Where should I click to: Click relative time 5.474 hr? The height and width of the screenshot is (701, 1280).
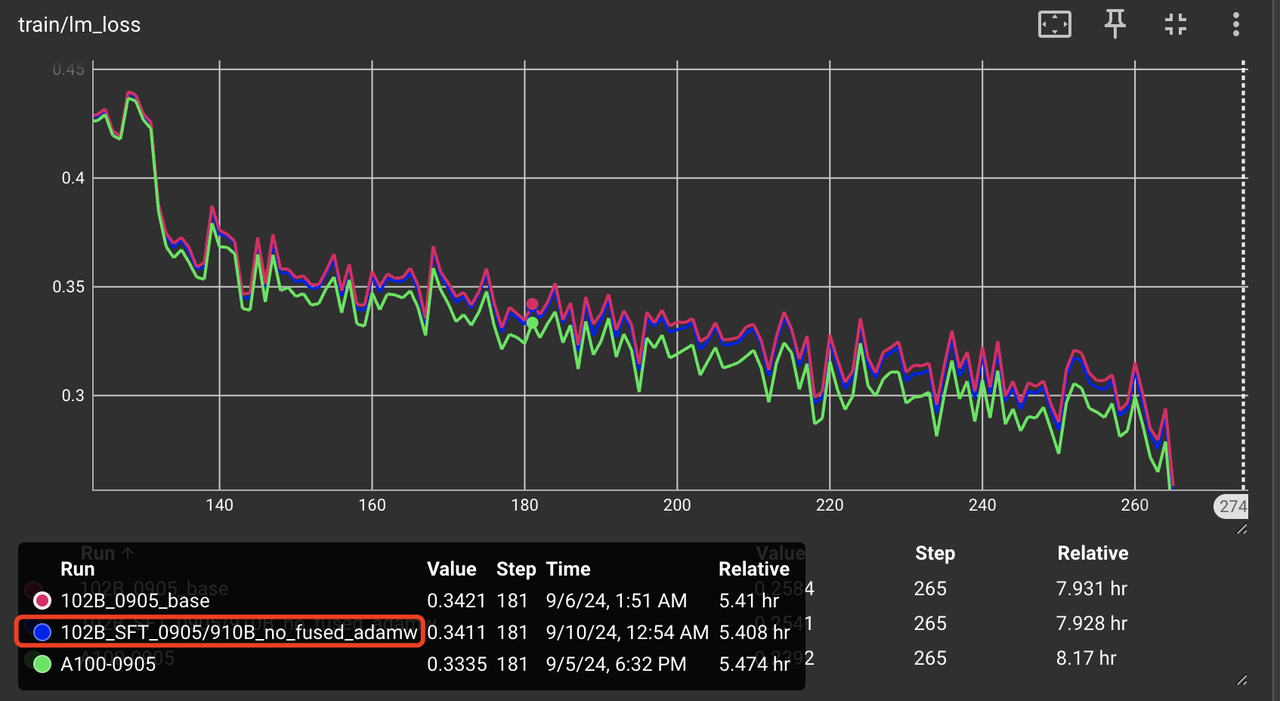[754, 663]
